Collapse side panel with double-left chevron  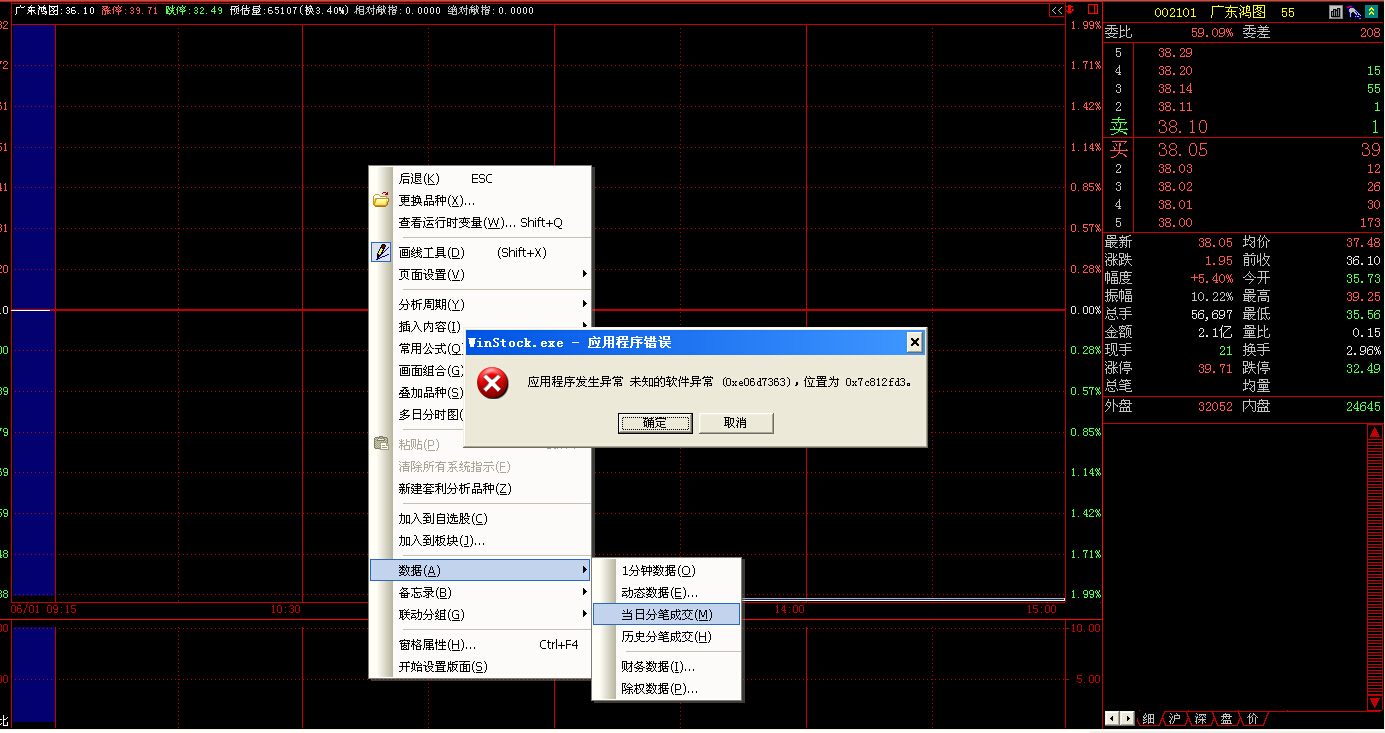[x=1056, y=10]
